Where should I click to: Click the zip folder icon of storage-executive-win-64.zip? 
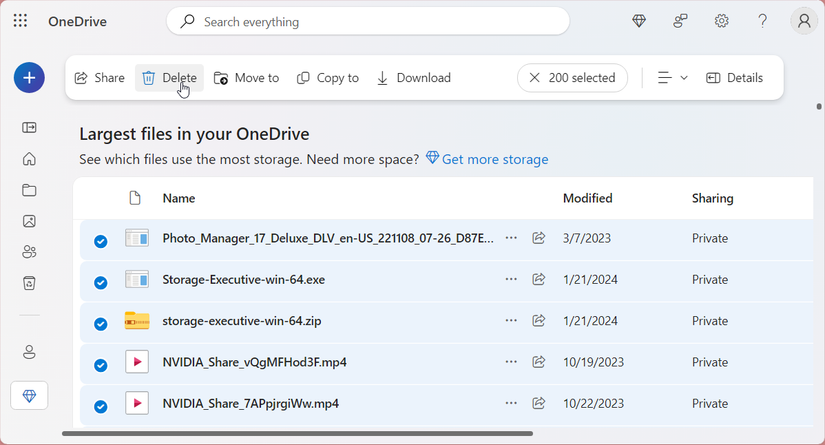137,320
